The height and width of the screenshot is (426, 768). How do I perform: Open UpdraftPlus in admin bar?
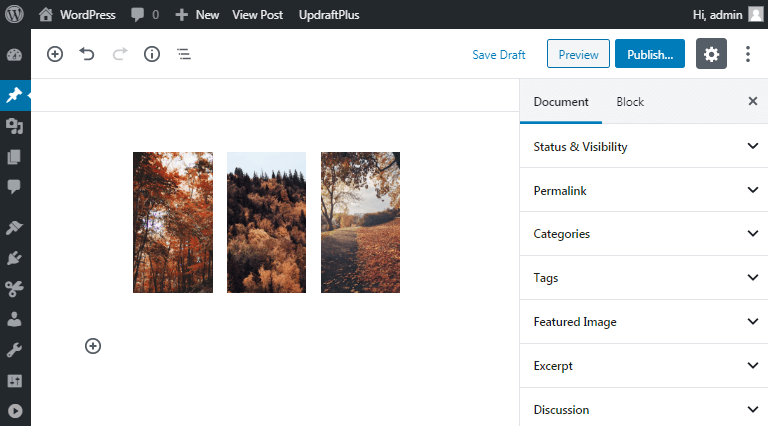(x=329, y=15)
